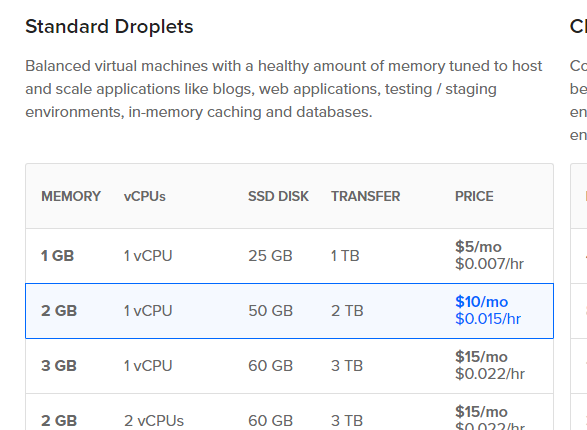Click the Balanced virtual machines description text
This screenshot has height=430, width=587.
click(283, 89)
